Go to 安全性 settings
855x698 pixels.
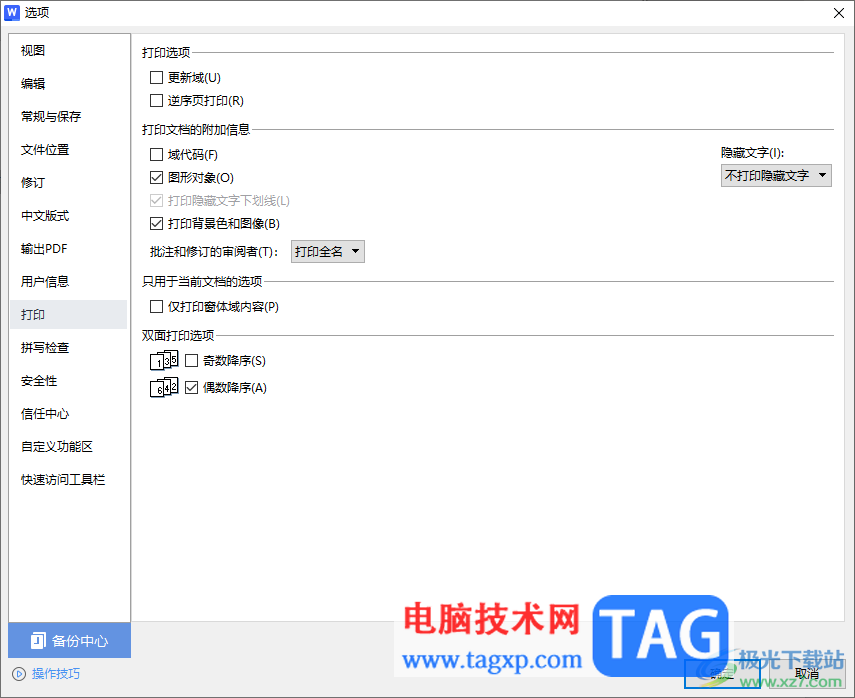[69, 381]
